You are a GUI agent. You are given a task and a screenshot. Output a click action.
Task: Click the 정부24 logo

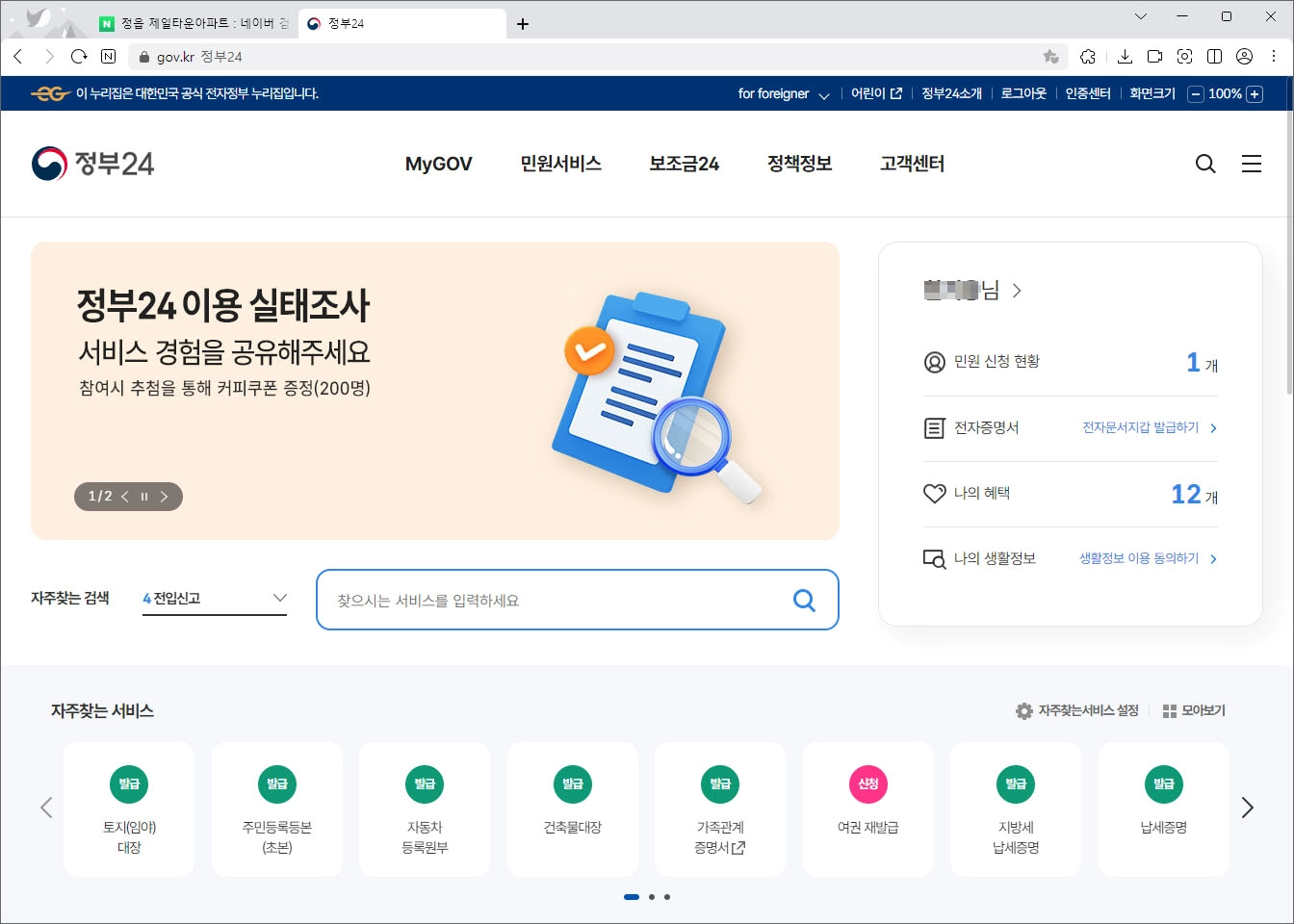pos(92,162)
